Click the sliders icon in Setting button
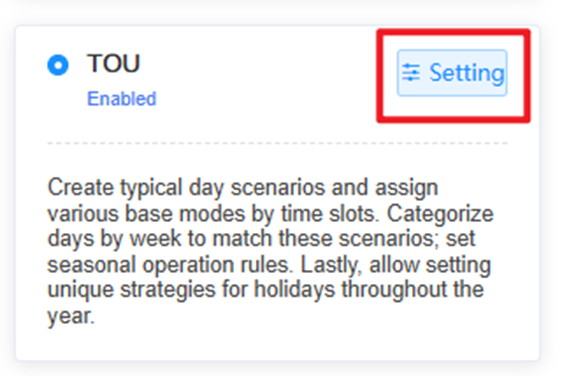 coord(410,73)
